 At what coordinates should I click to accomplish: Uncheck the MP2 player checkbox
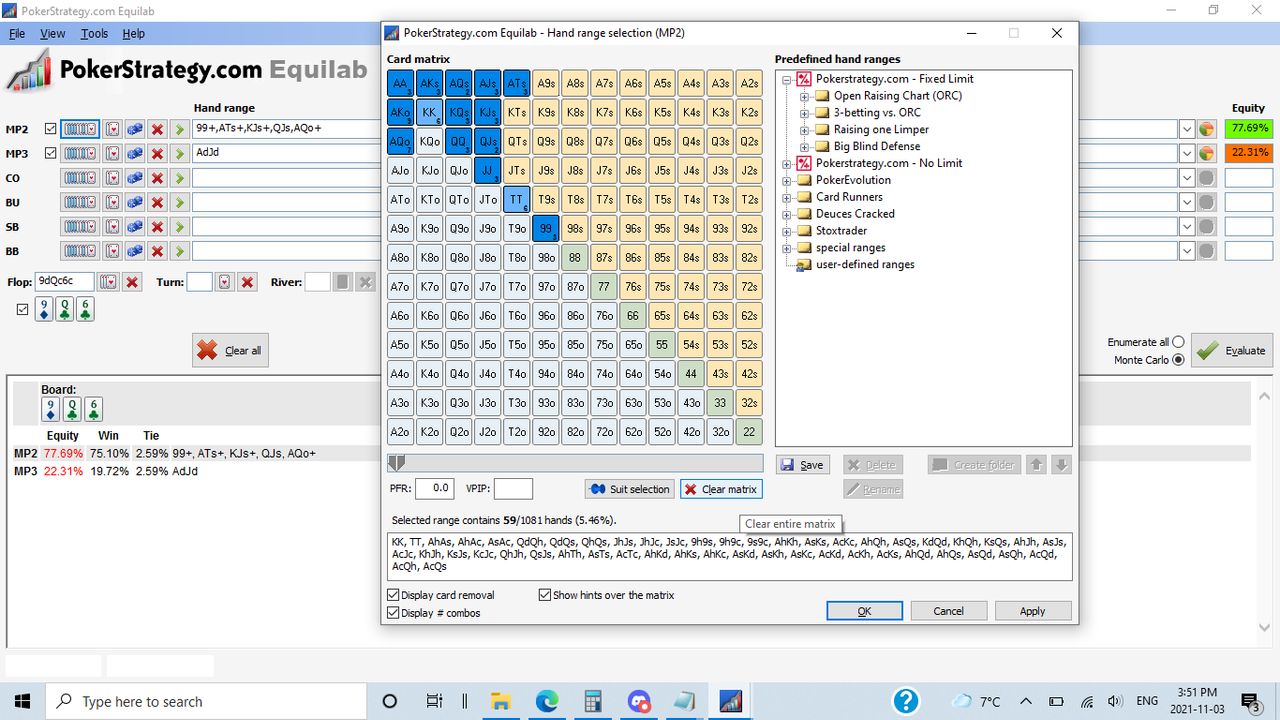[x=51, y=129]
